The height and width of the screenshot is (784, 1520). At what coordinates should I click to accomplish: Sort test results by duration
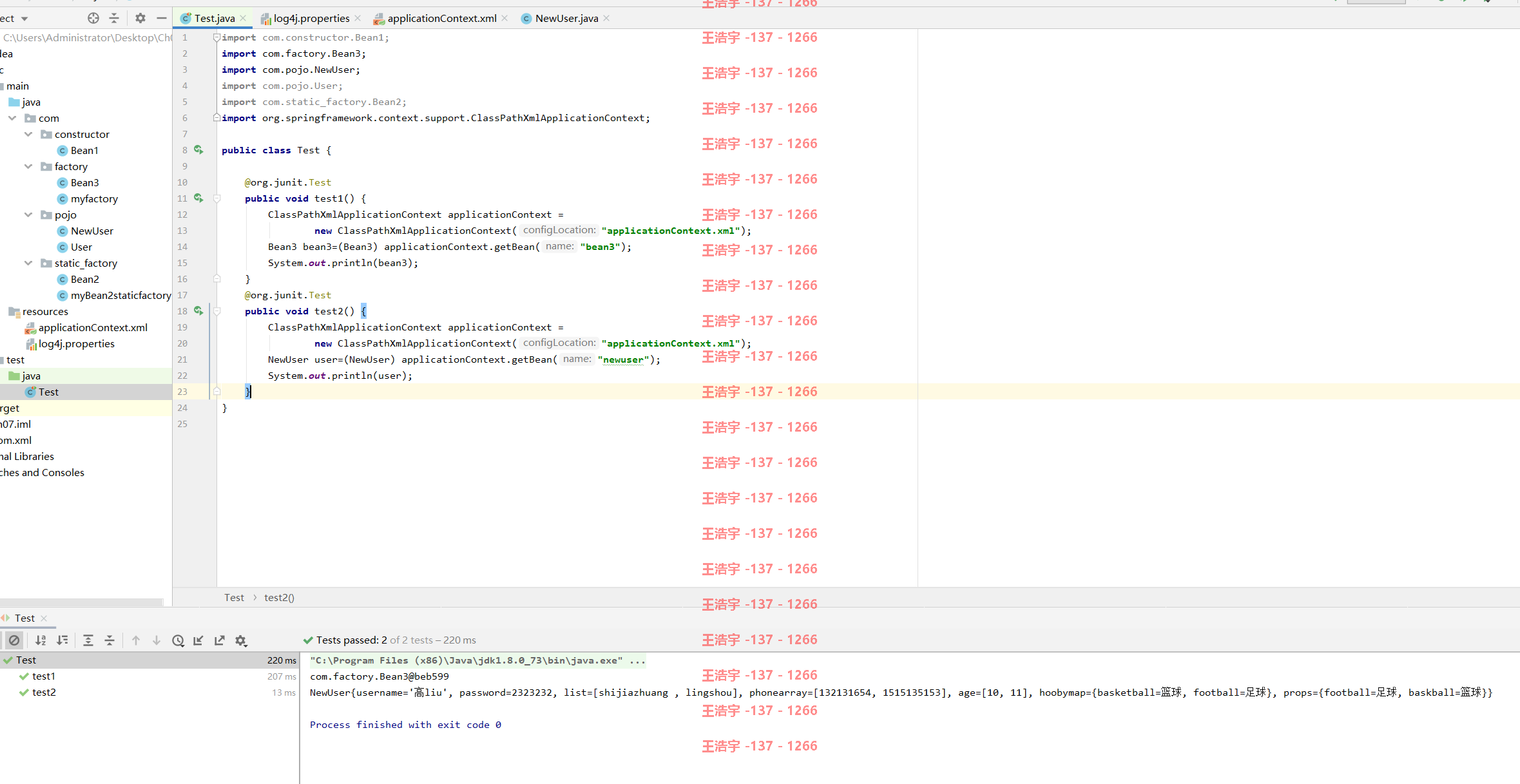63,640
